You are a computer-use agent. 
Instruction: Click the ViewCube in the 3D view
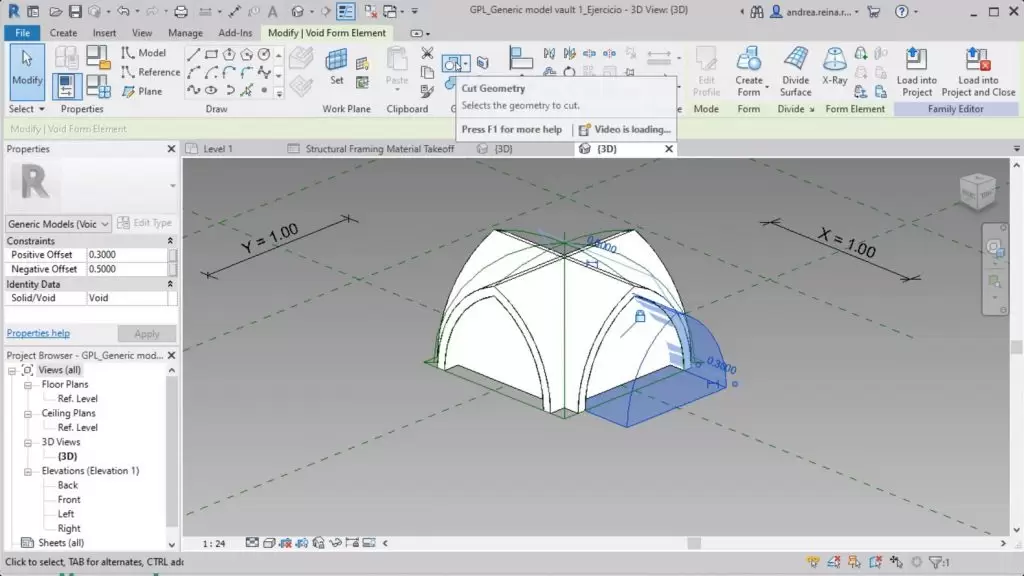(977, 192)
